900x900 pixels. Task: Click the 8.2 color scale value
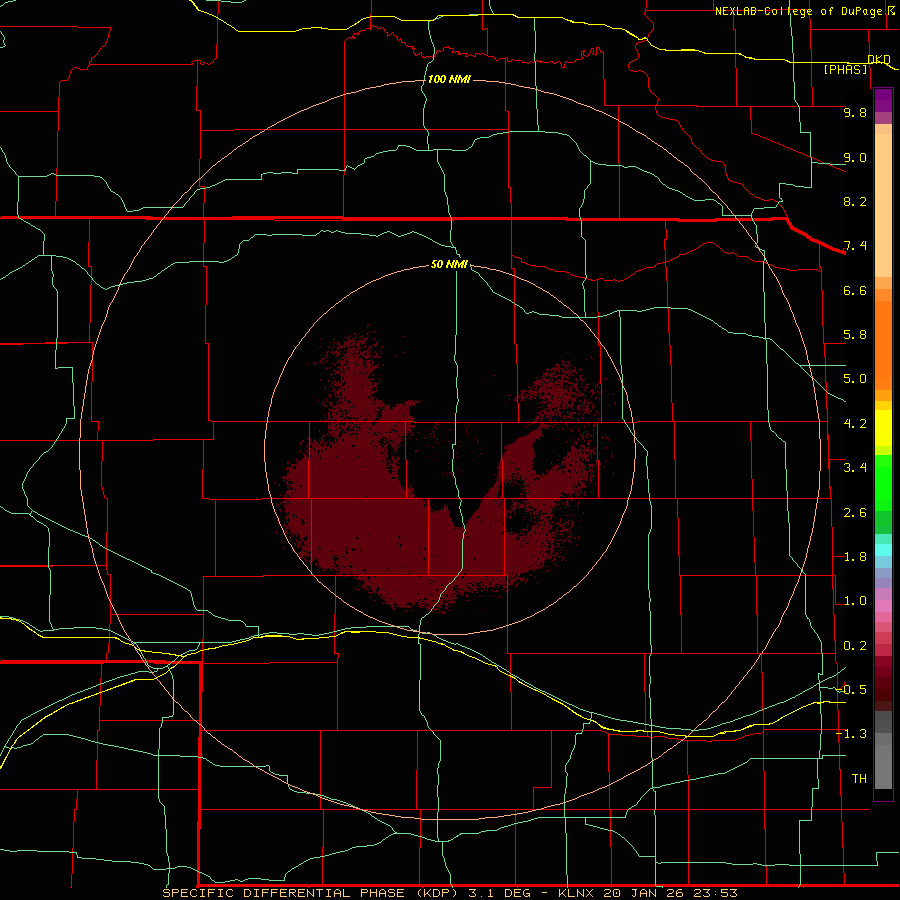(x=855, y=201)
